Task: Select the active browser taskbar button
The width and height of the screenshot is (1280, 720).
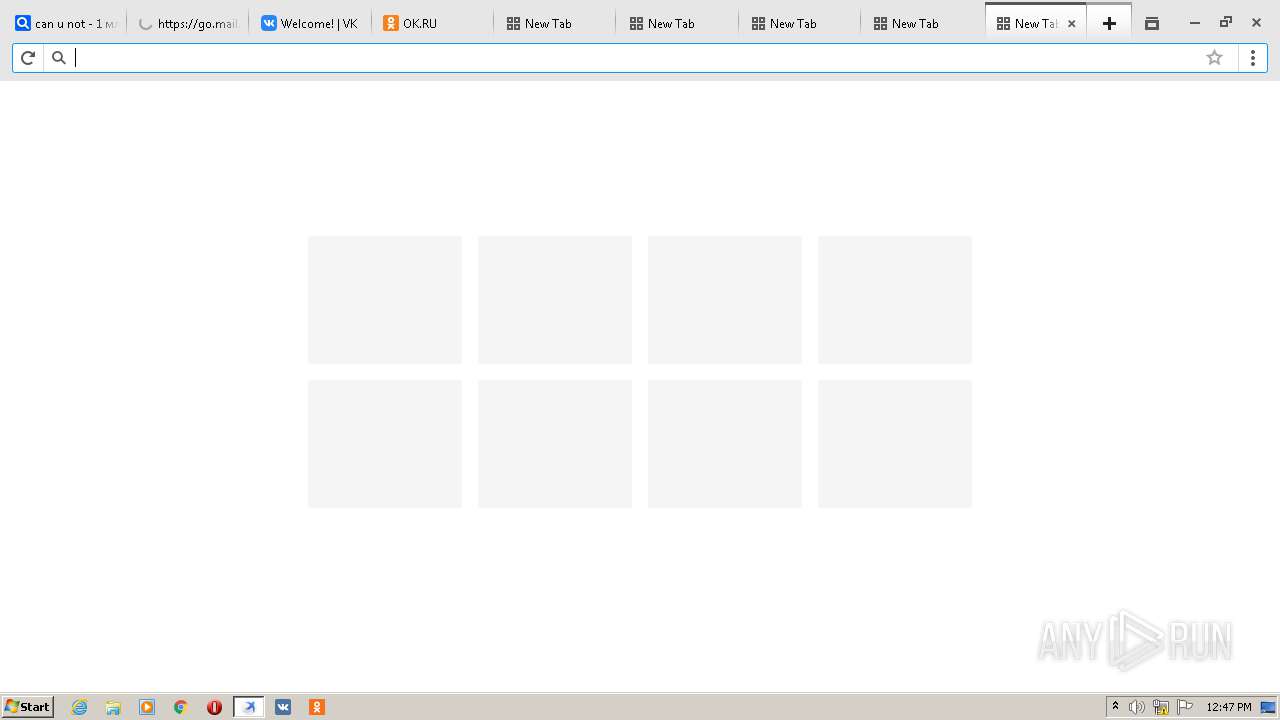Action: click(x=249, y=707)
